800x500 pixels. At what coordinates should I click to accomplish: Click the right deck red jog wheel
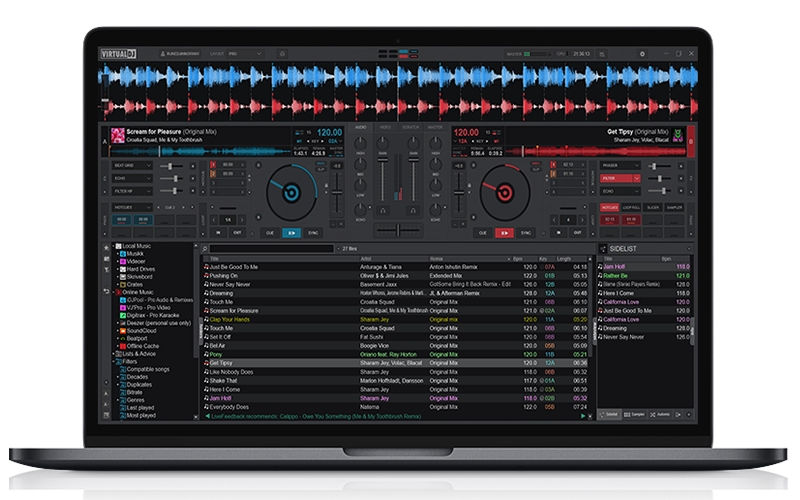pos(505,193)
